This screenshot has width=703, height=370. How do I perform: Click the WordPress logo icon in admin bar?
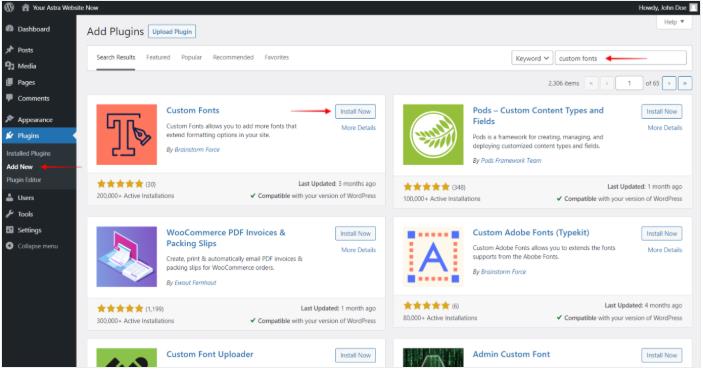(x=9, y=8)
